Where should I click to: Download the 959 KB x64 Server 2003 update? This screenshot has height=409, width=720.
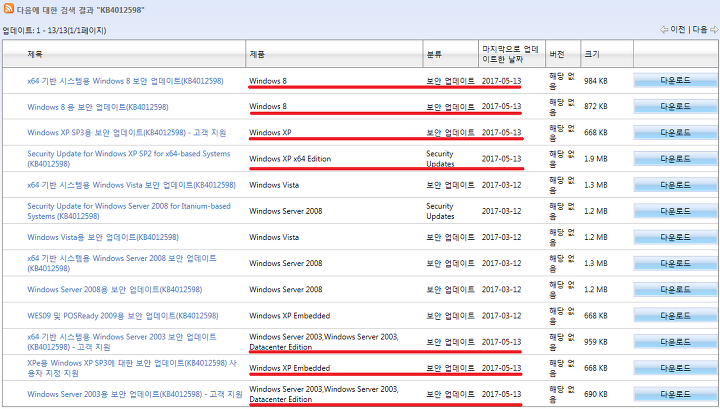tap(675, 342)
